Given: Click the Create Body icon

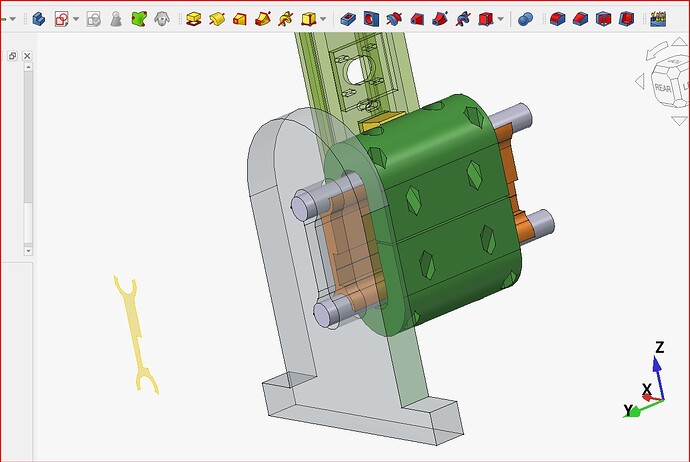Looking at the screenshot, I should [x=39, y=19].
